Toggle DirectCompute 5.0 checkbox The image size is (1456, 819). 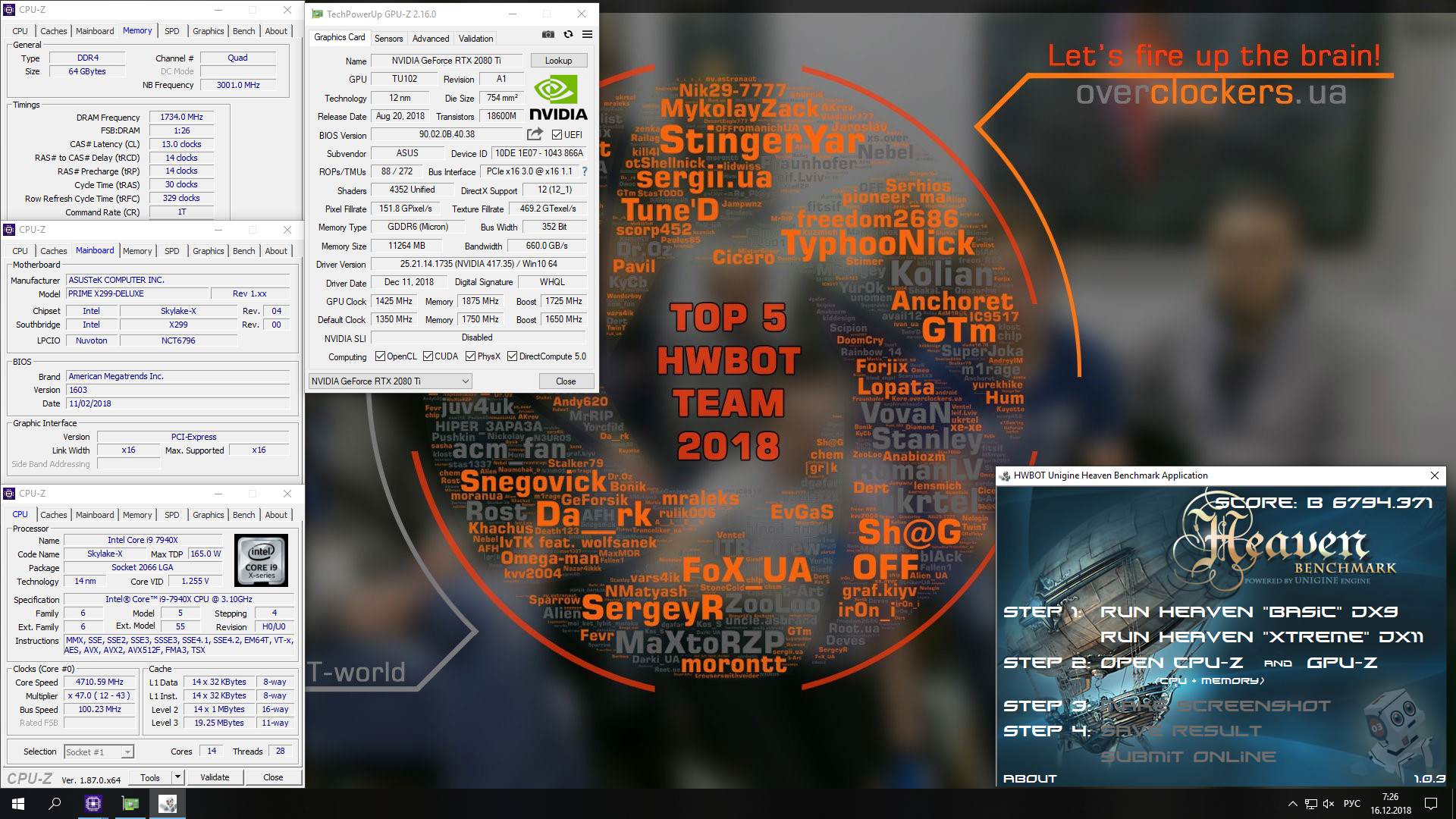pyautogui.click(x=512, y=356)
